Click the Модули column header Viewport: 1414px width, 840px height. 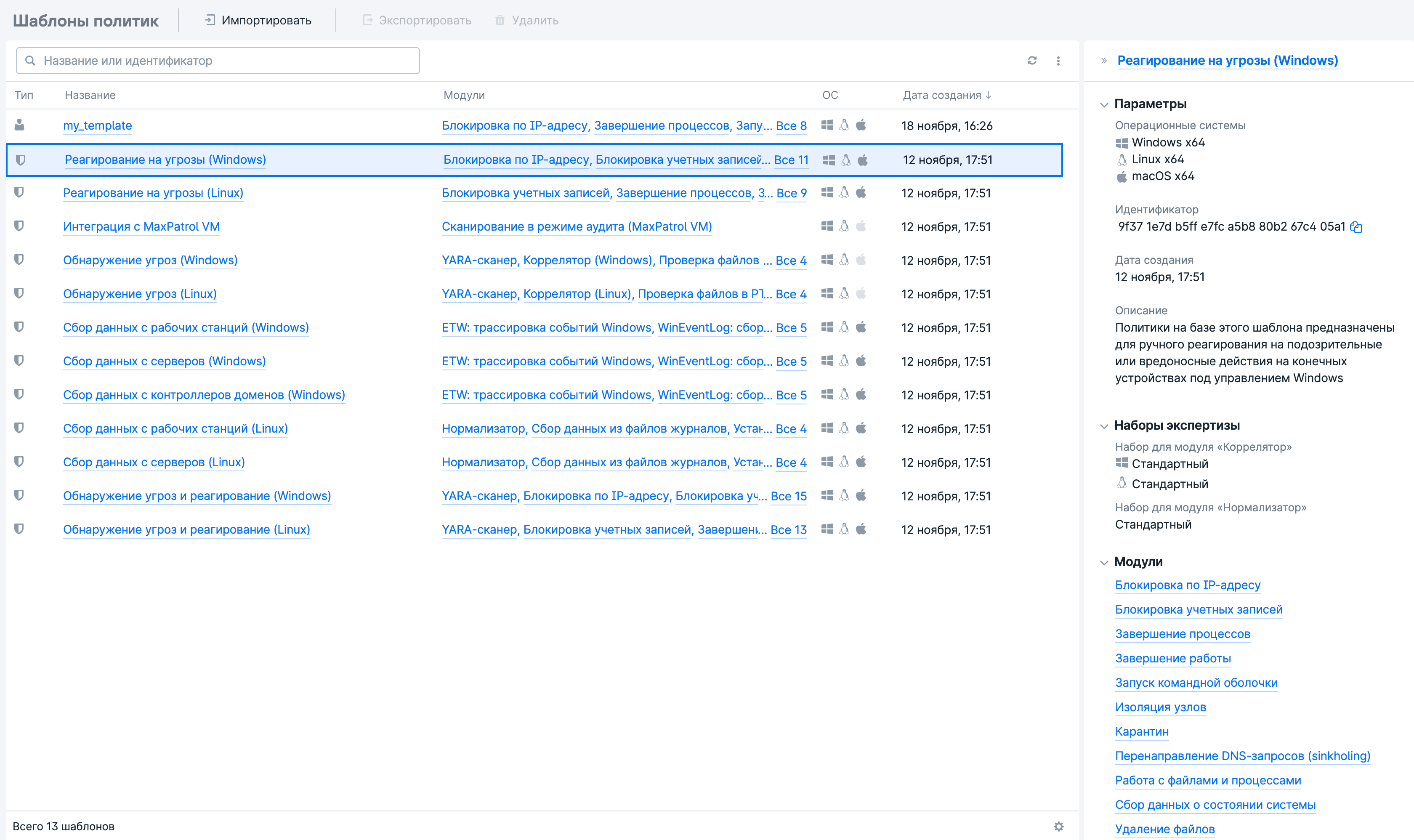464,95
